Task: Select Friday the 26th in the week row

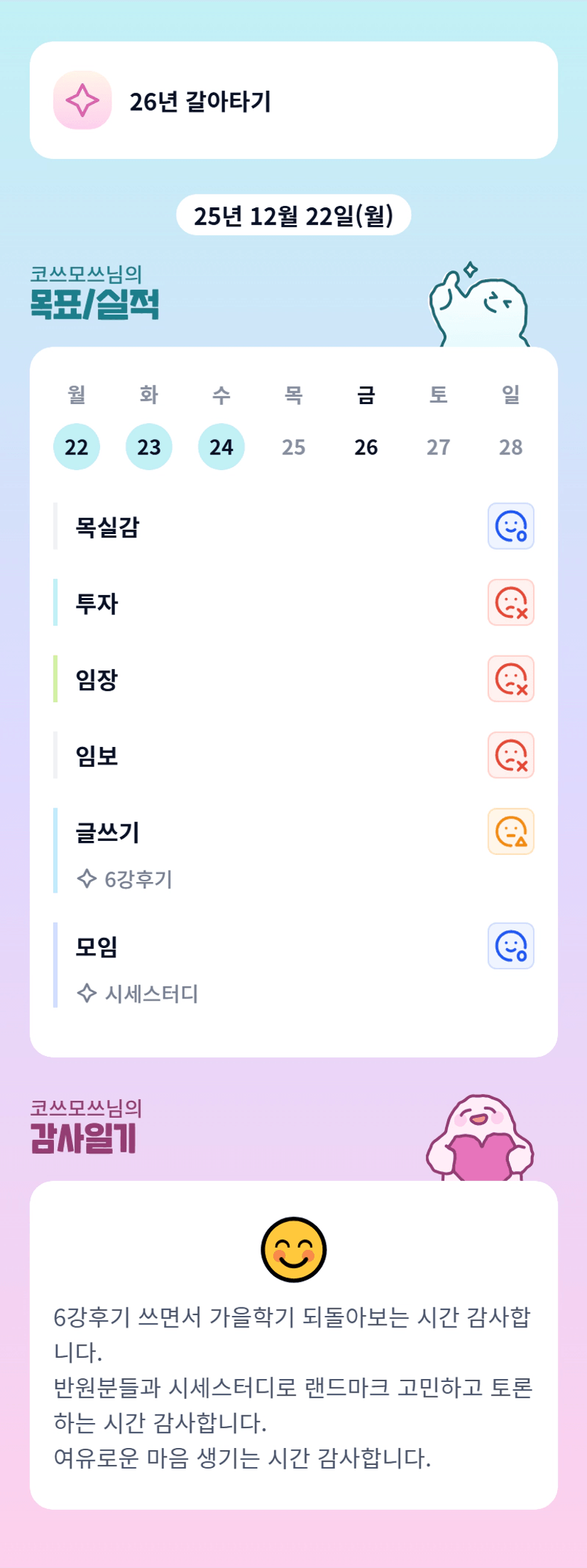Action: [366, 447]
